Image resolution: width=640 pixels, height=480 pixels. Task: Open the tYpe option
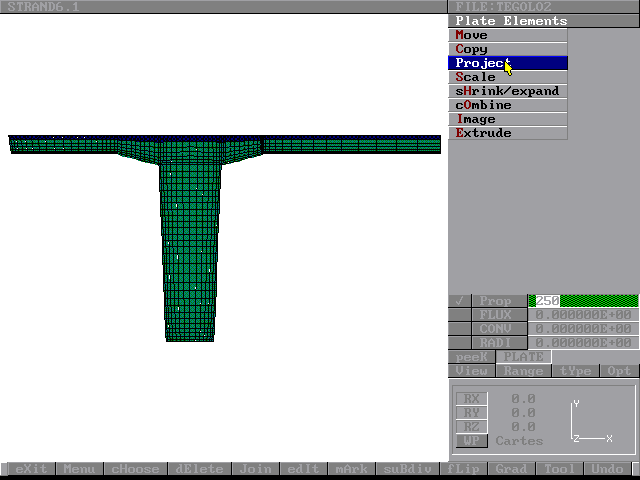[576, 371]
